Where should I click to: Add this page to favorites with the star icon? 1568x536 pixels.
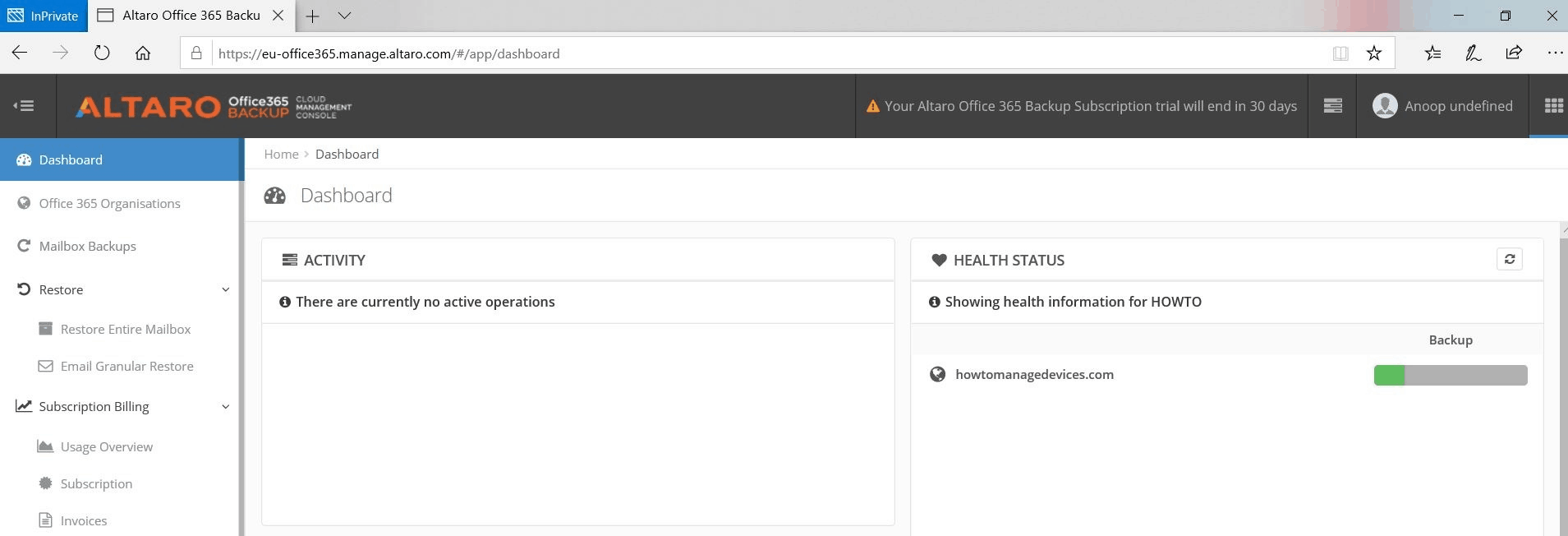pos(1373,53)
